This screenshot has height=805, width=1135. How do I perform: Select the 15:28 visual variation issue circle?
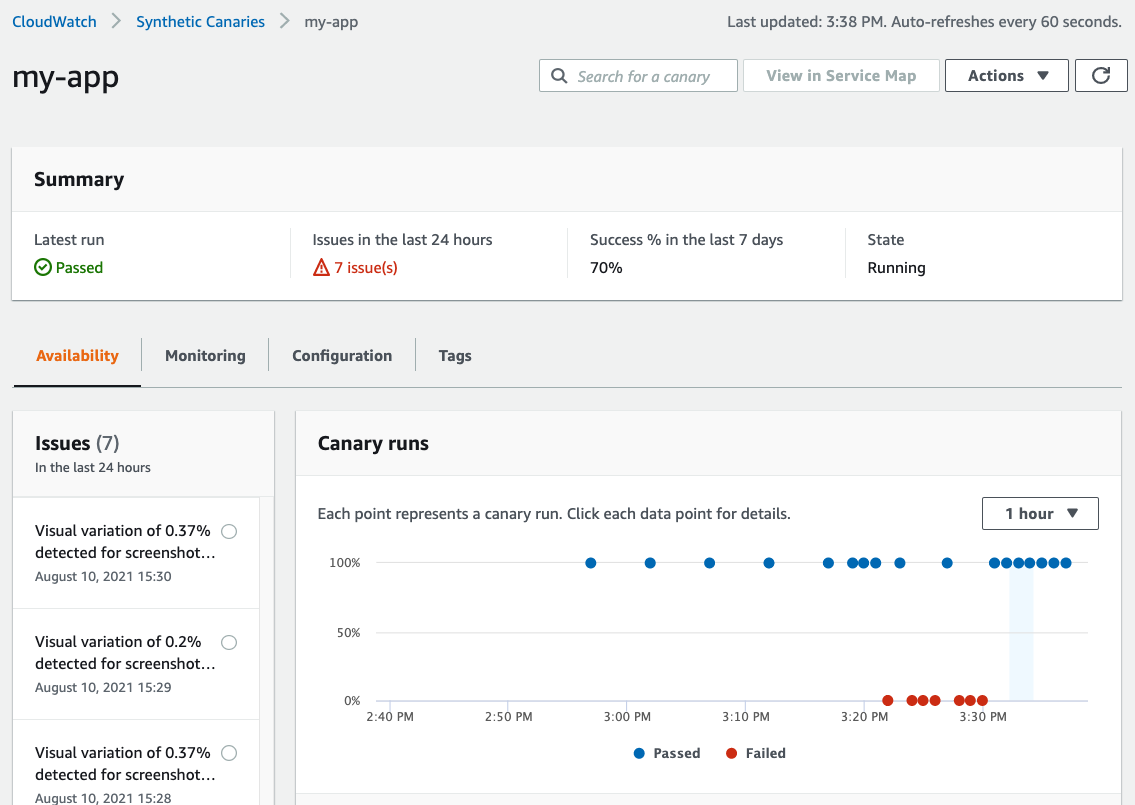click(229, 753)
